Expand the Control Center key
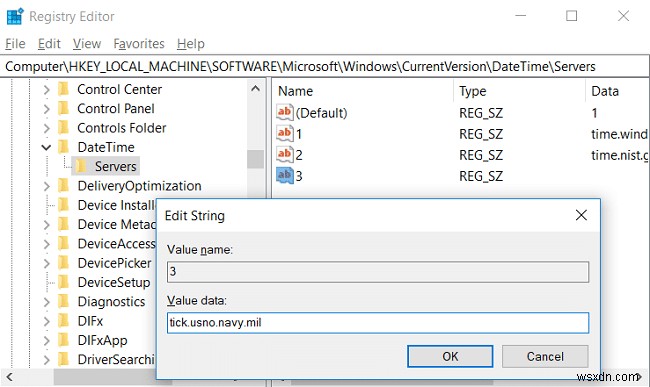 [46, 89]
